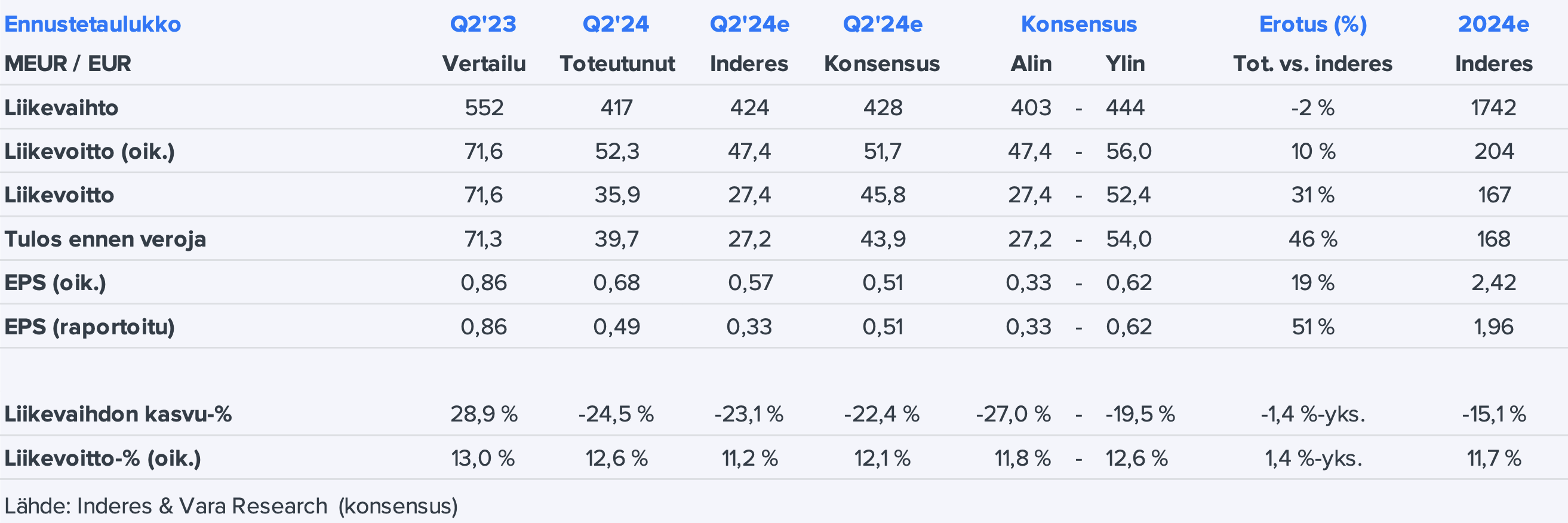This screenshot has height=523, width=1568.
Task: Click the Liikevaihto Q2'23 value 552
Action: pos(484,108)
